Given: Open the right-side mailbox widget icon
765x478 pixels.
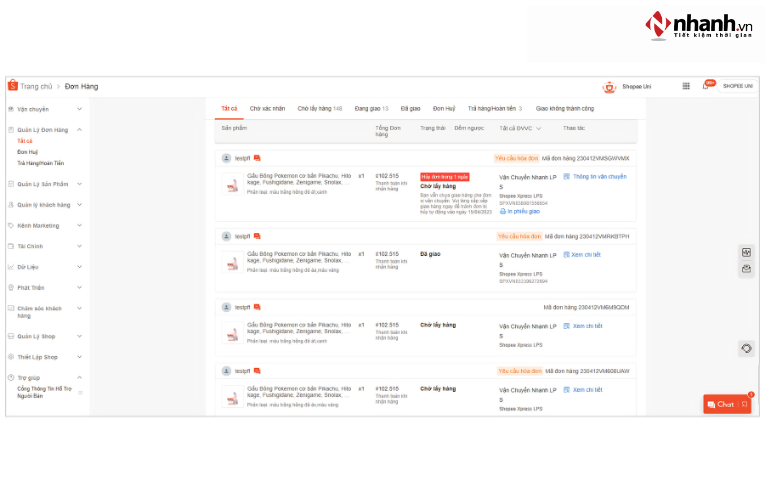Looking at the screenshot, I should coord(746,269).
